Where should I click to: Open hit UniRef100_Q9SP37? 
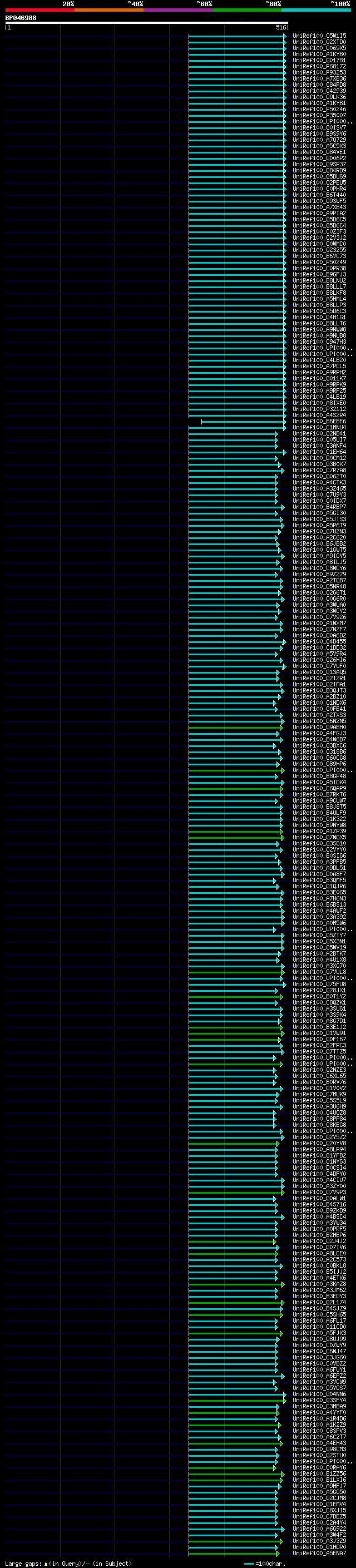[x=319, y=164]
